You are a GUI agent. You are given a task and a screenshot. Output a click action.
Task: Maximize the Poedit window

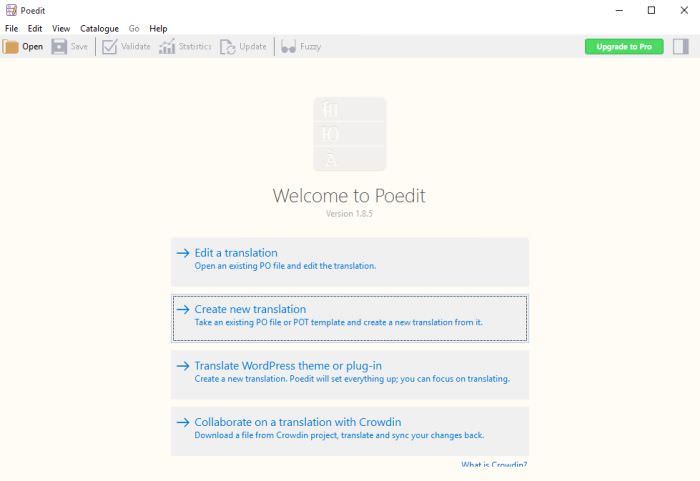[x=651, y=10]
